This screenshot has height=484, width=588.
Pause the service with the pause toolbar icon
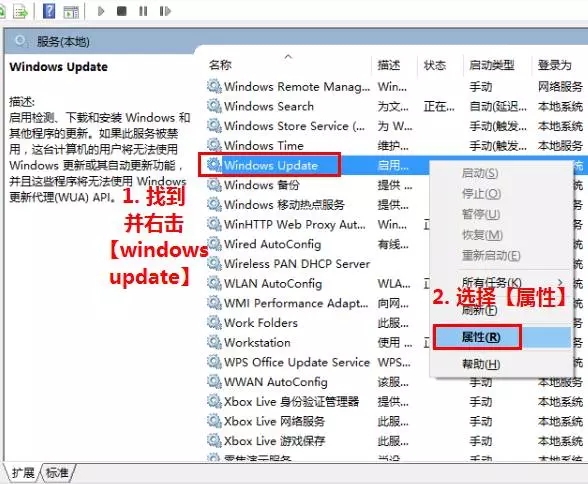click(x=143, y=11)
